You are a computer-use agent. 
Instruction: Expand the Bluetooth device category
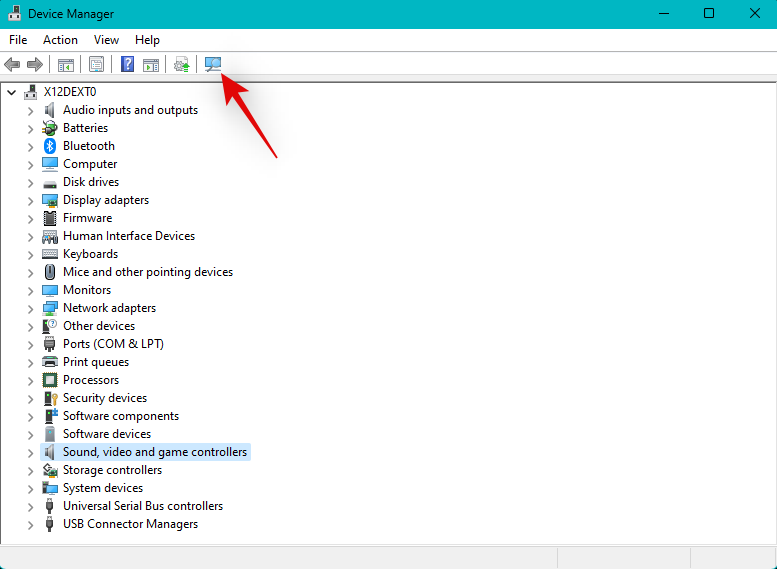[x=30, y=146]
